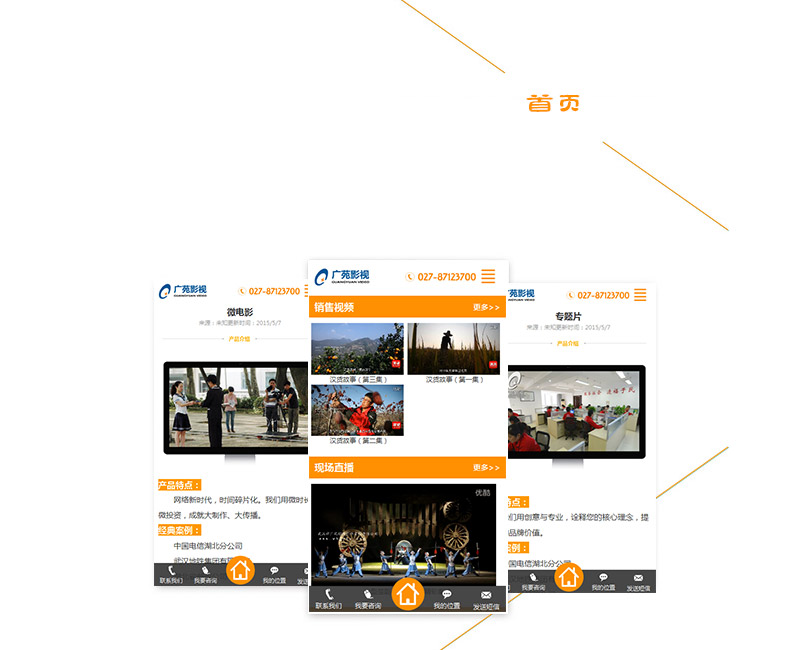
Task: Tap the orange home icon on right phone
Action: tap(569, 577)
